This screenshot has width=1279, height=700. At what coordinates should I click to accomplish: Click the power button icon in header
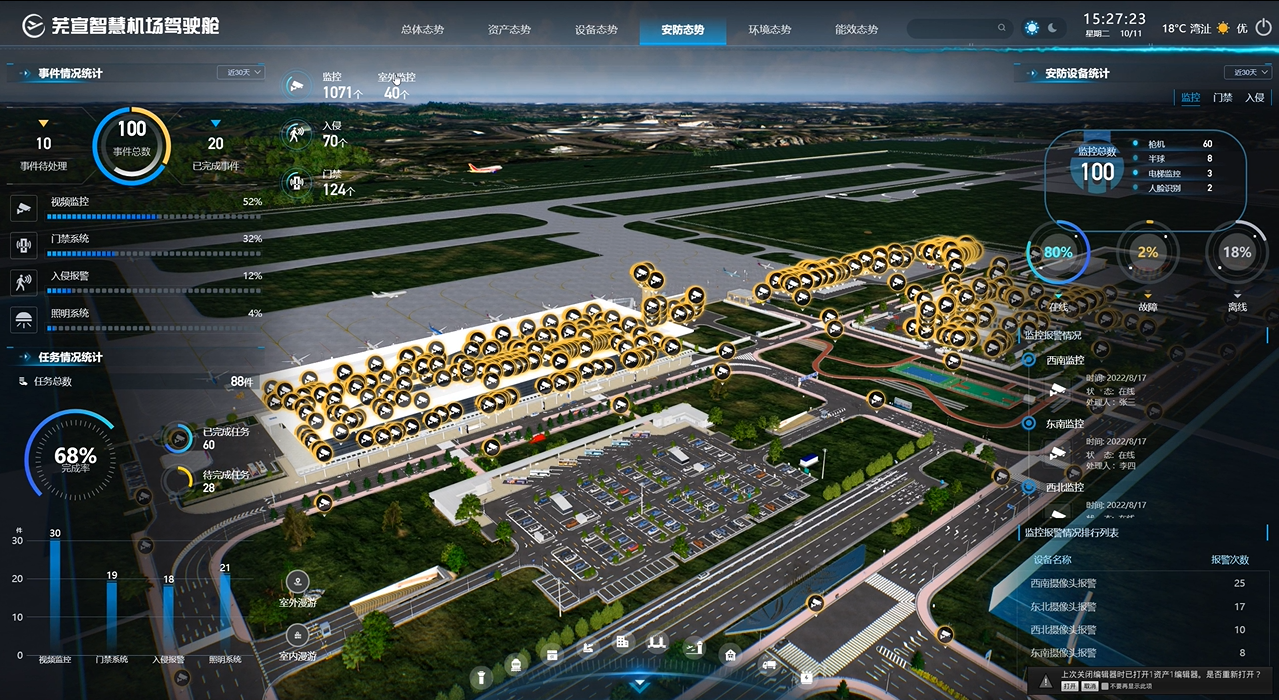(x=1264, y=28)
